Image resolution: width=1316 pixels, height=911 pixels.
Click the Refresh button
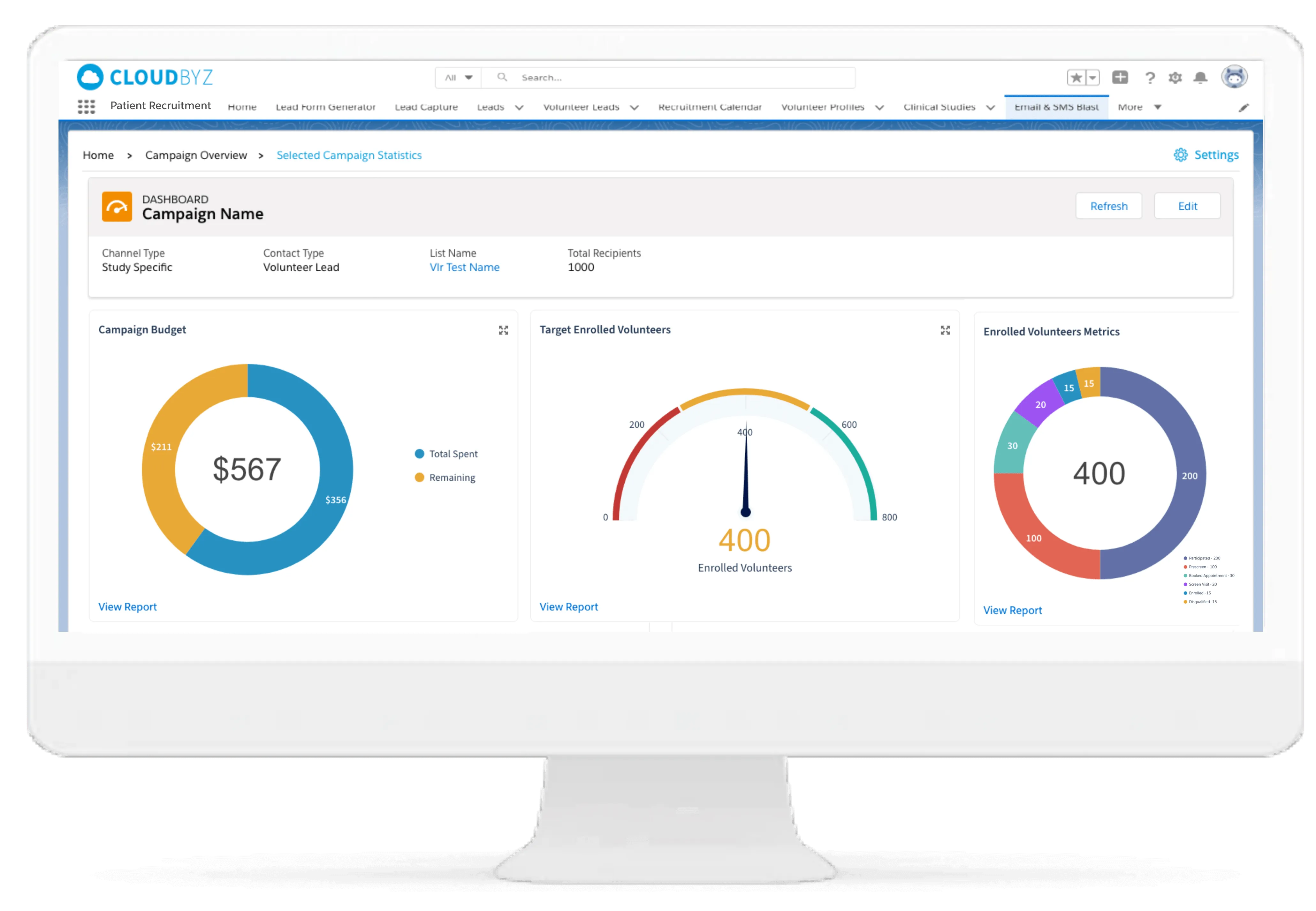[x=1108, y=206]
